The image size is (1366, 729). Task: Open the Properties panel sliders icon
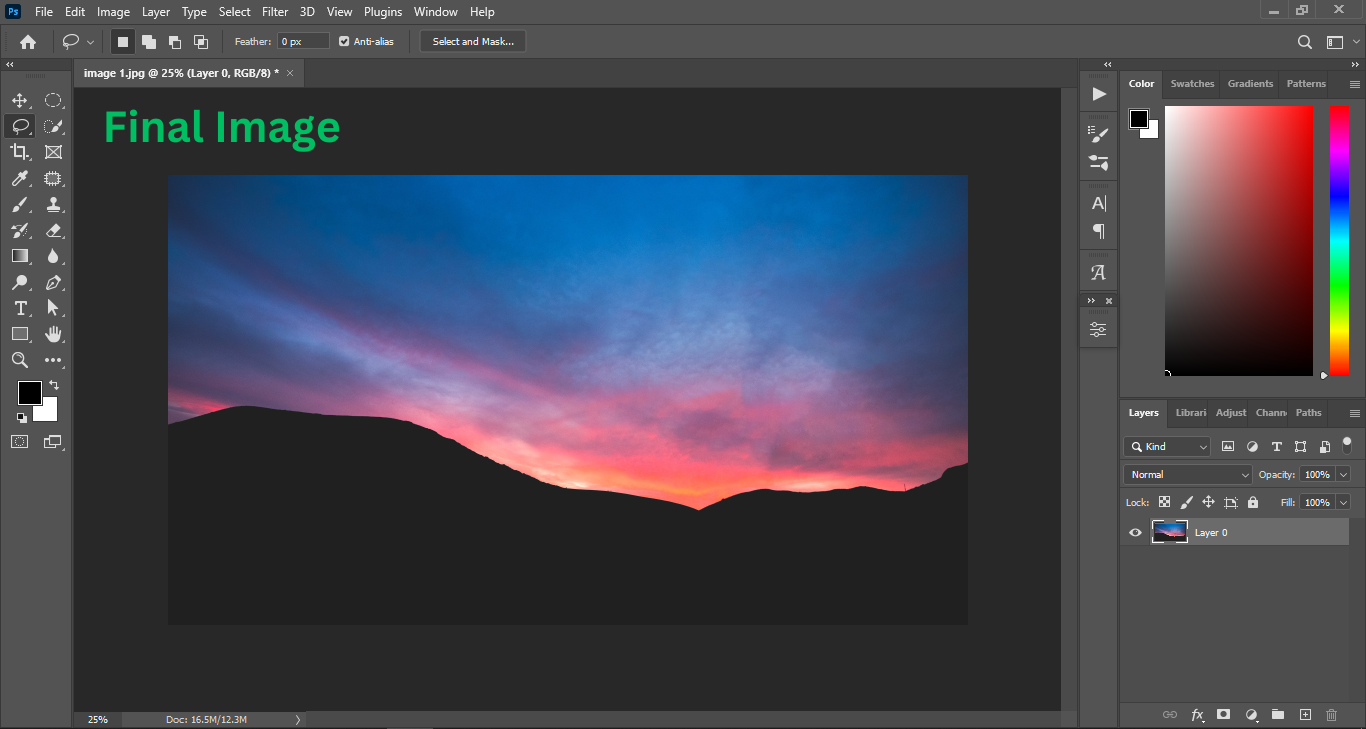1099,330
